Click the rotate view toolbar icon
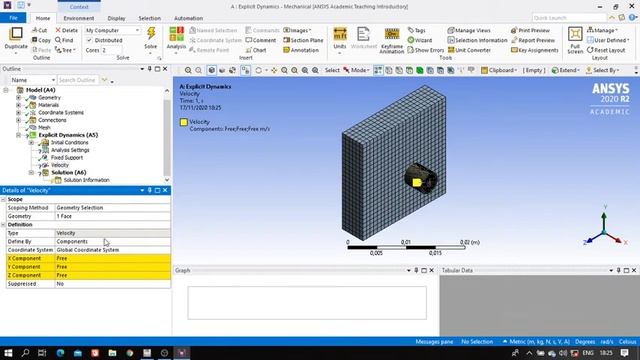This screenshot has width=640, height=360. click(258, 70)
